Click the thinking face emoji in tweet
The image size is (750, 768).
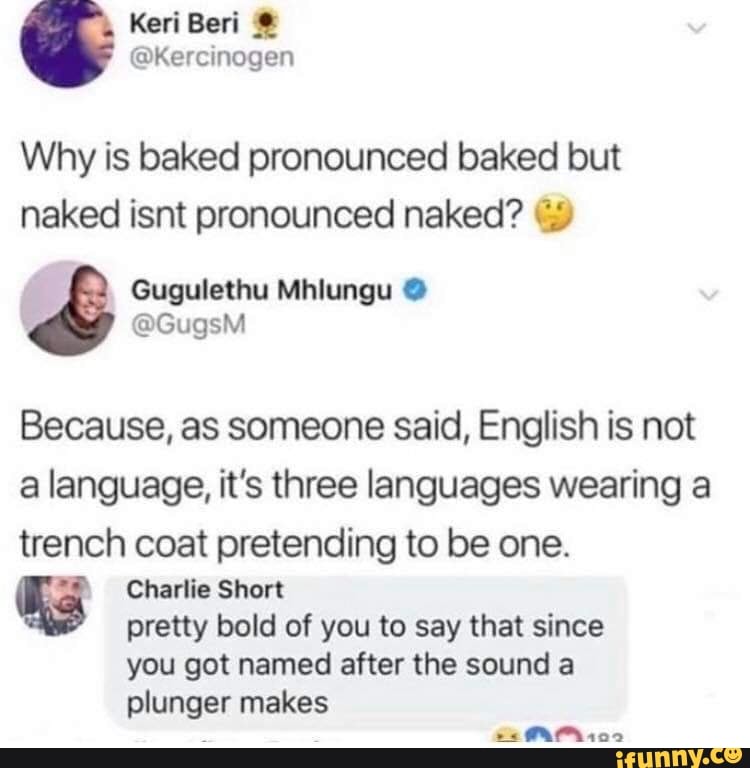(x=552, y=214)
